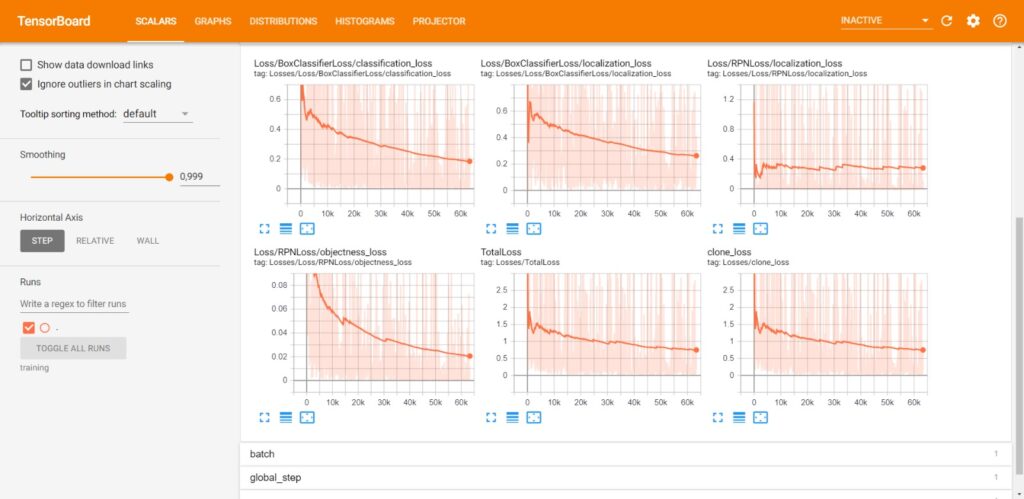Expand RPNLoss objectness_loss chart to full size
The height and width of the screenshot is (499, 1024).
point(264,417)
